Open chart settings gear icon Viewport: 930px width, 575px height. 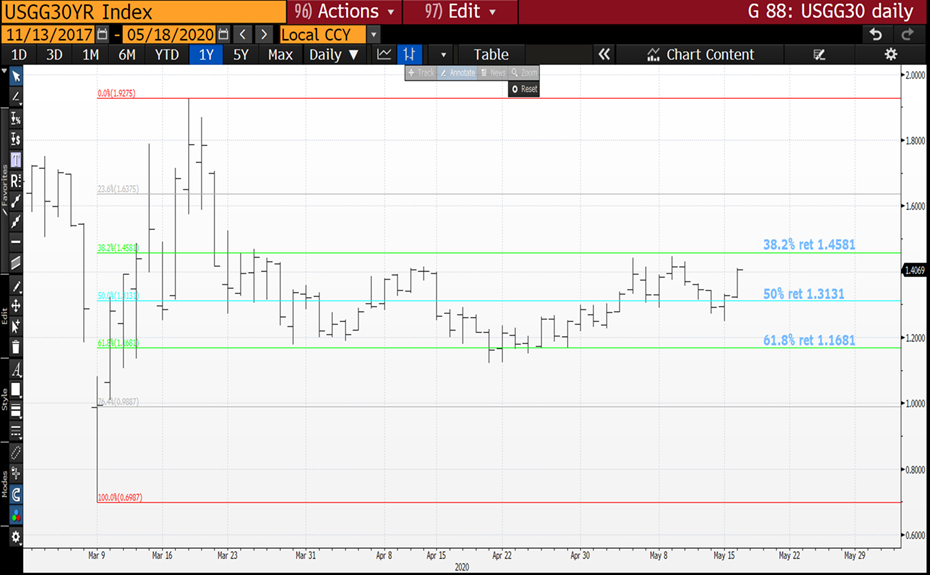(890, 55)
